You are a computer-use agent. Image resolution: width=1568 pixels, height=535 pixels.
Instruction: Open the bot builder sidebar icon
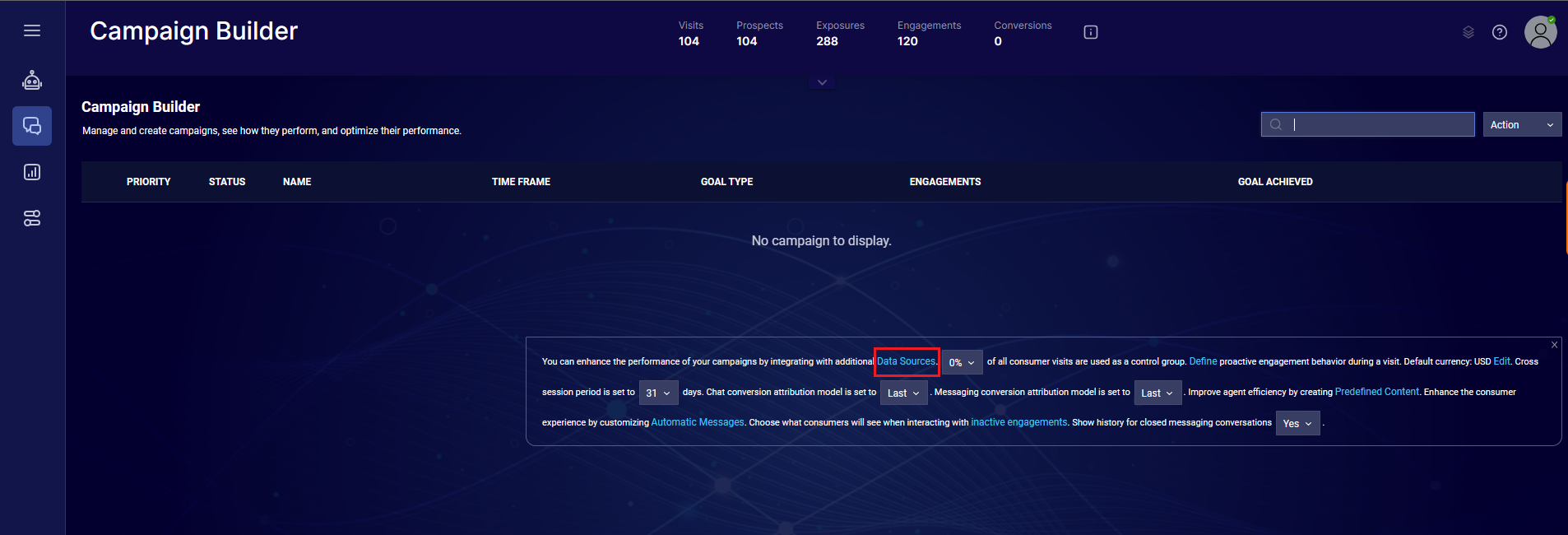(x=32, y=80)
